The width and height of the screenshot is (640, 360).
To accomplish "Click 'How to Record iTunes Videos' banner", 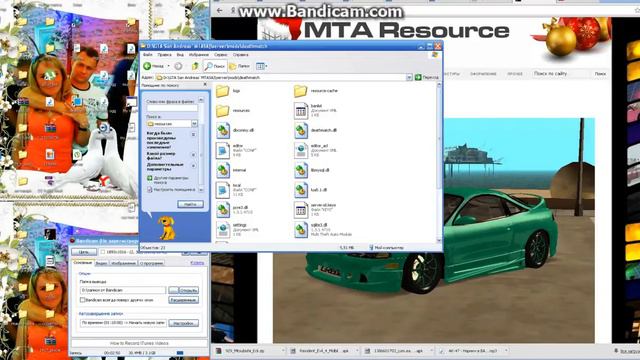I will [139, 343].
